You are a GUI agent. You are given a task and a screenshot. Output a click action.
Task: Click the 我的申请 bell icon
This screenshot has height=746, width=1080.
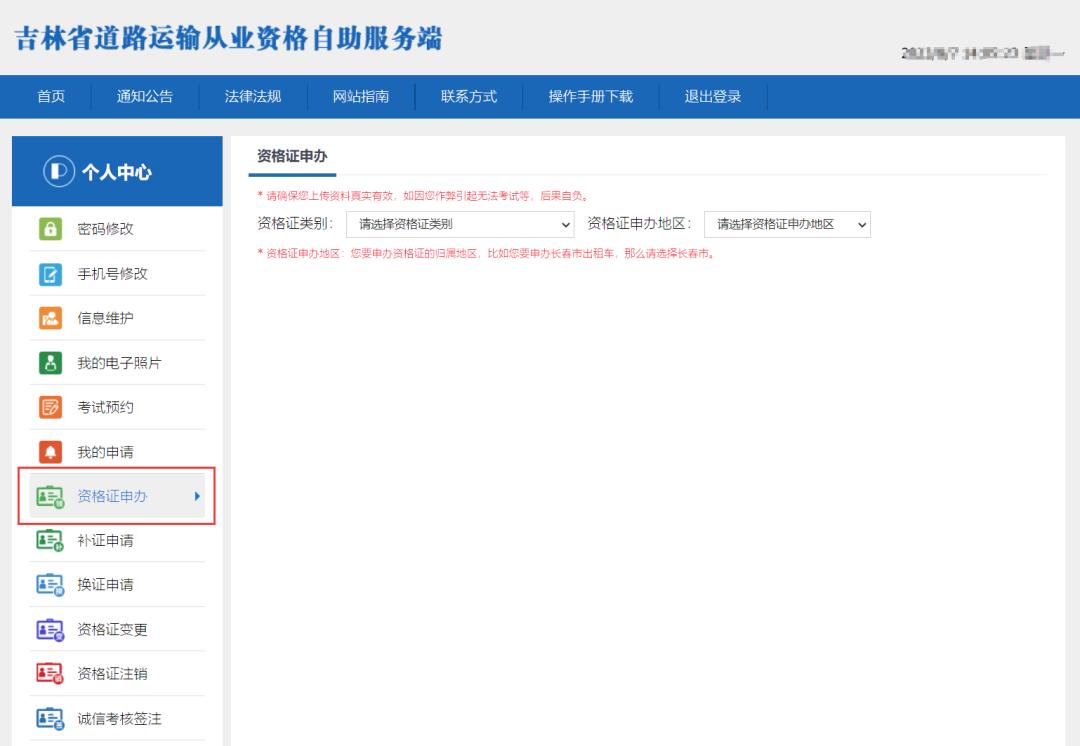pos(51,451)
